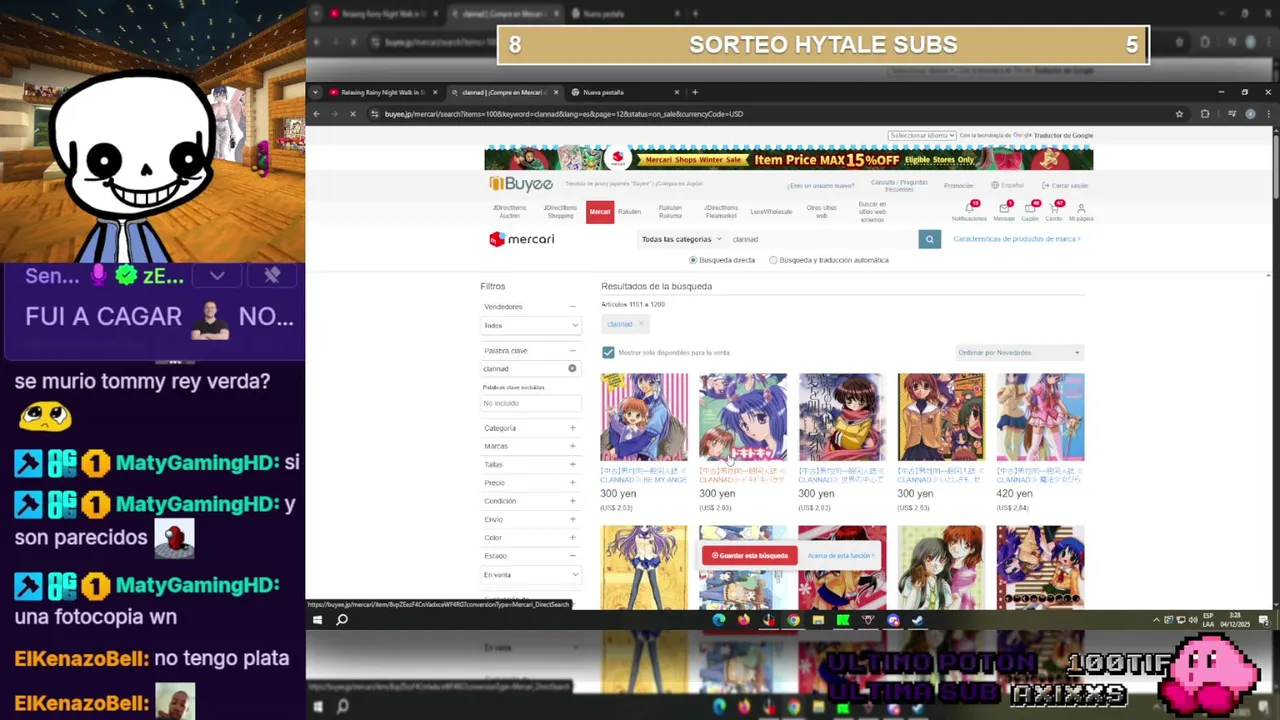Open Acerca de esta función link

[841, 555]
